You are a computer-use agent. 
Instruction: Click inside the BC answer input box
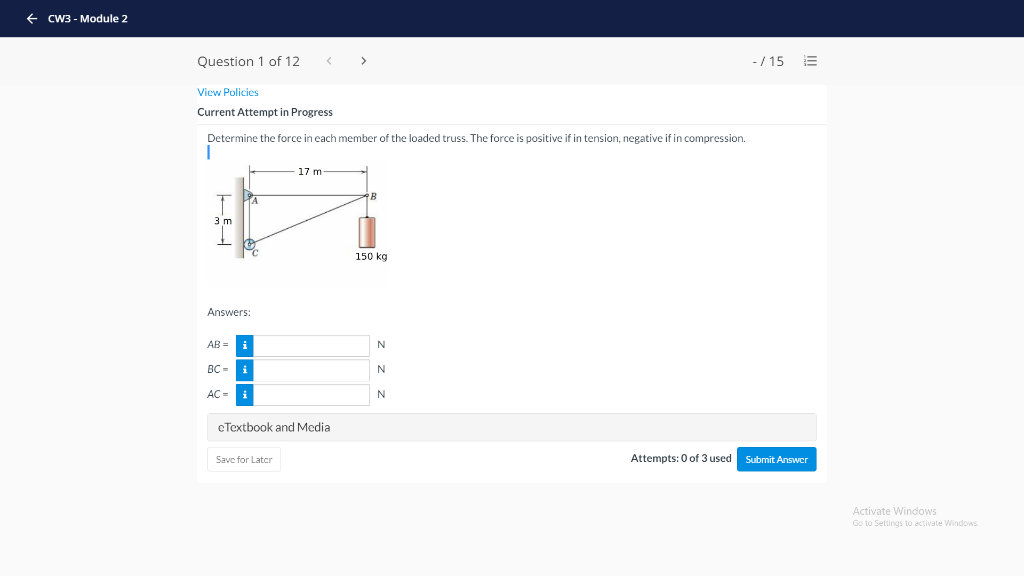pyautogui.click(x=312, y=369)
